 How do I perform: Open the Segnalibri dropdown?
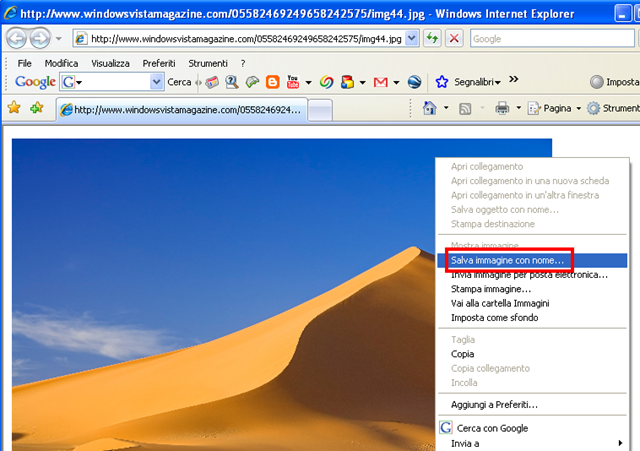[x=477, y=82]
